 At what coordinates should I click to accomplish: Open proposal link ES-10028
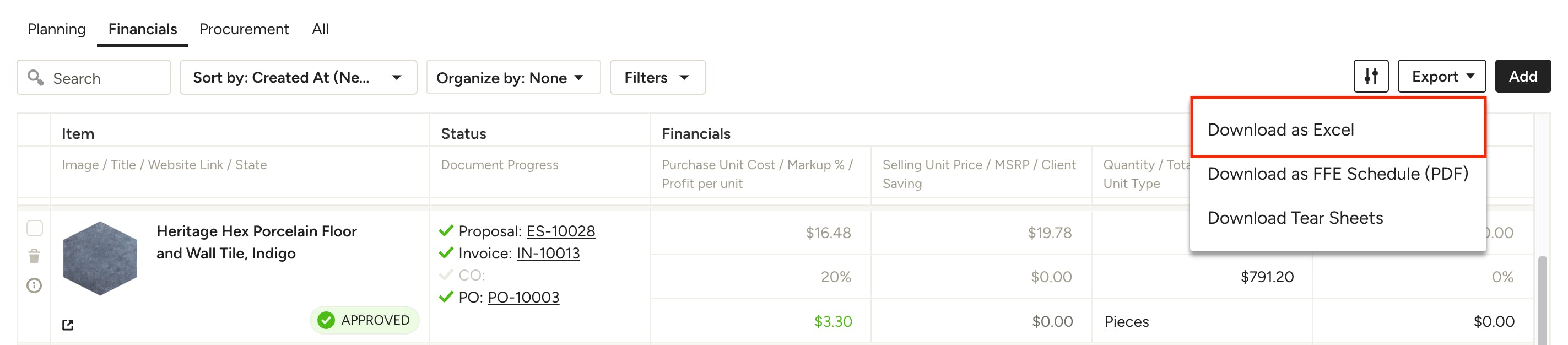tap(560, 231)
